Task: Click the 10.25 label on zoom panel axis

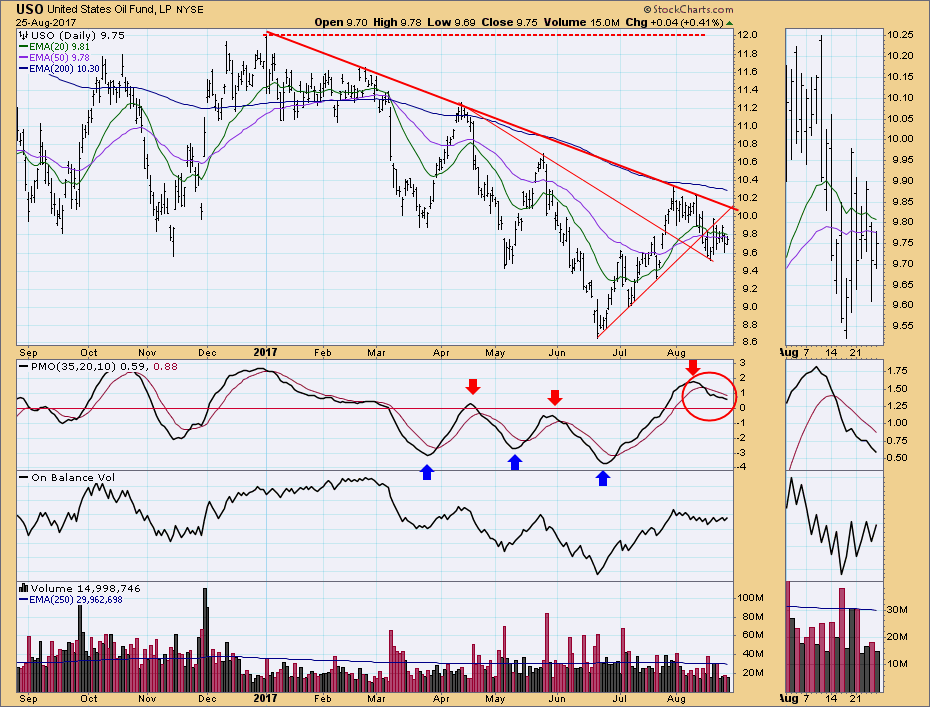Action: [x=900, y=35]
